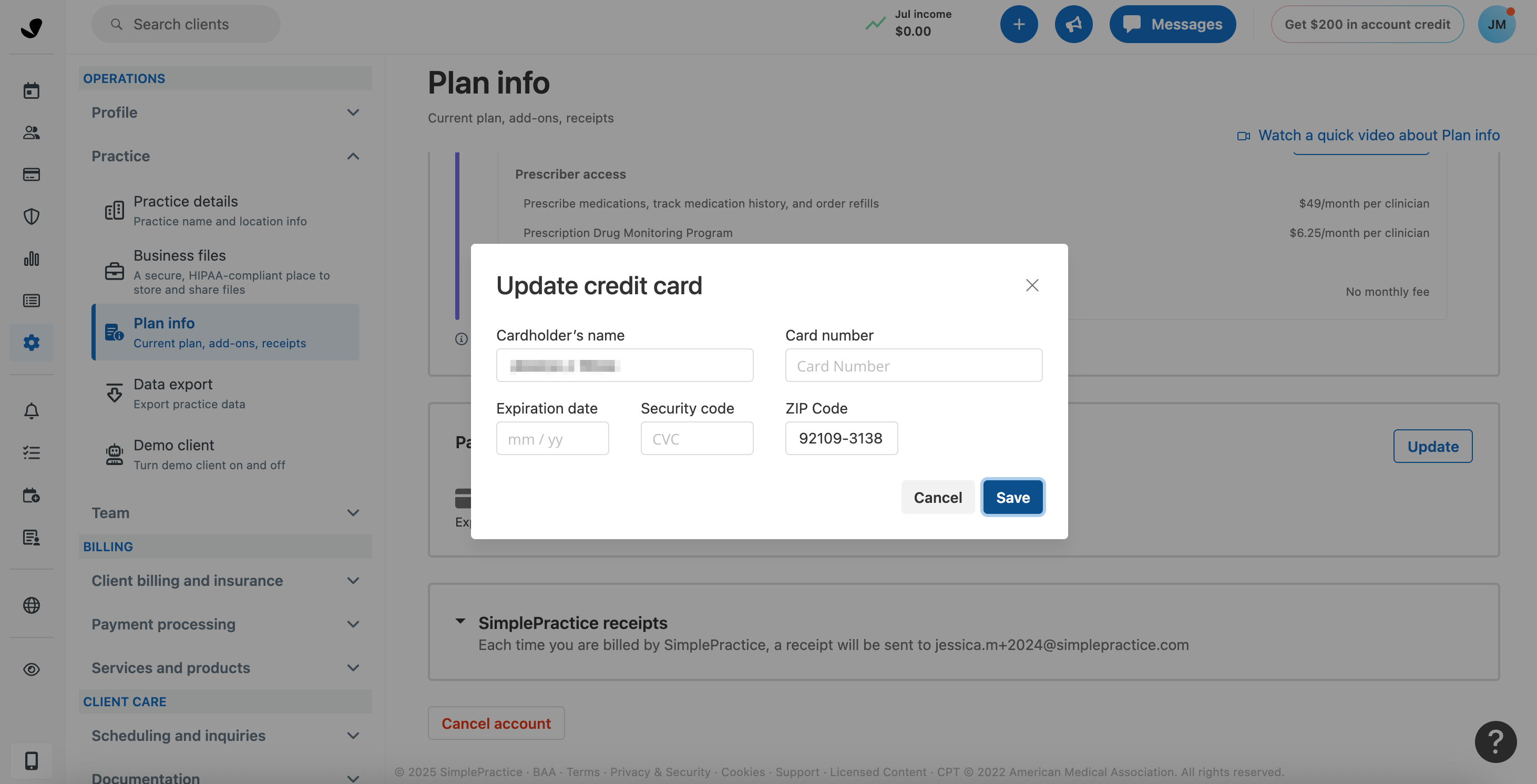Click Cancel in the credit card dialog
1537x784 pixels.
937,498
